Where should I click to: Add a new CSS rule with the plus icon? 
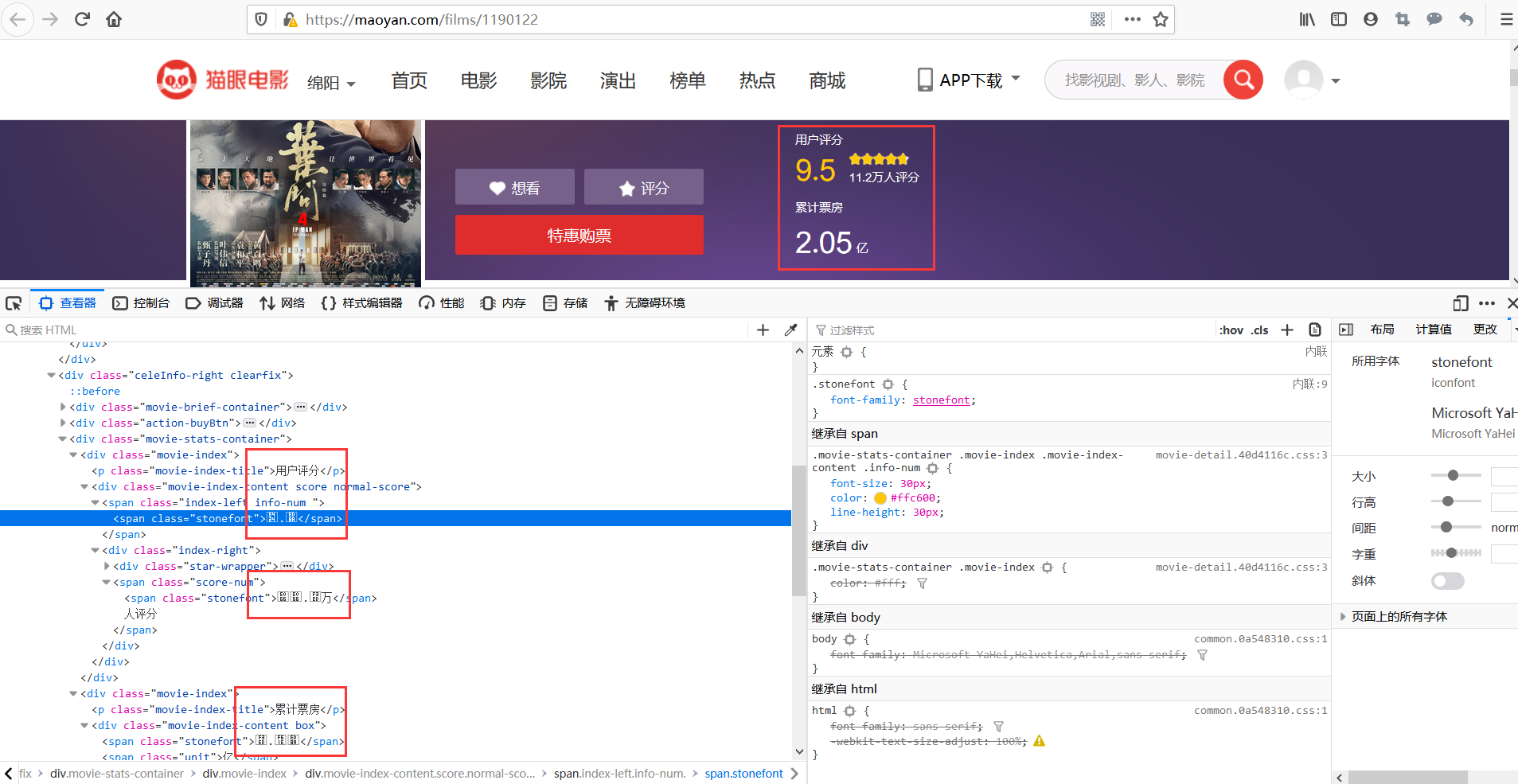(x=1288, y=330)
